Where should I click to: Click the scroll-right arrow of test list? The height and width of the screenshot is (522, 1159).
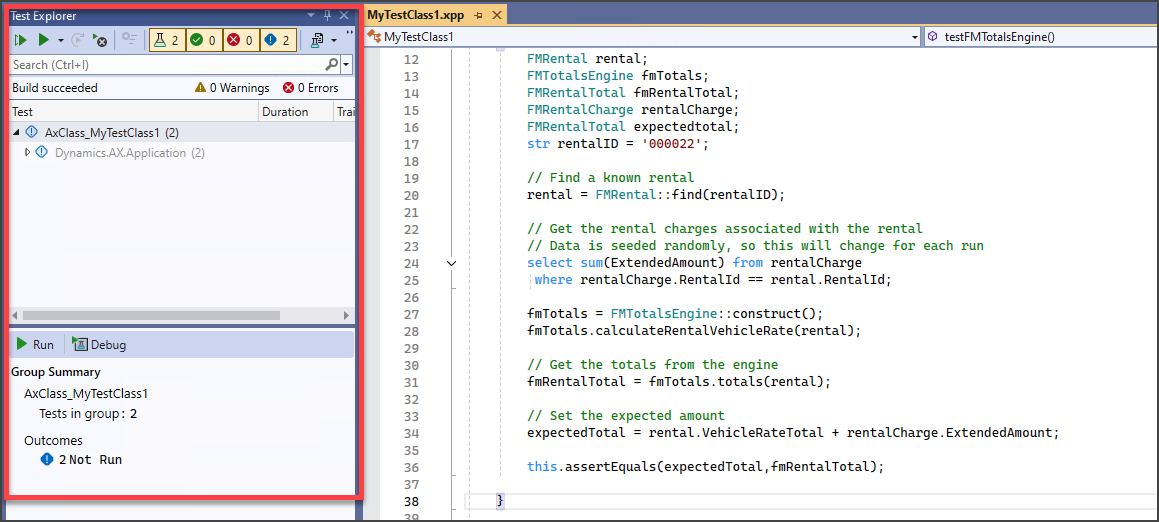click(347, 315)
